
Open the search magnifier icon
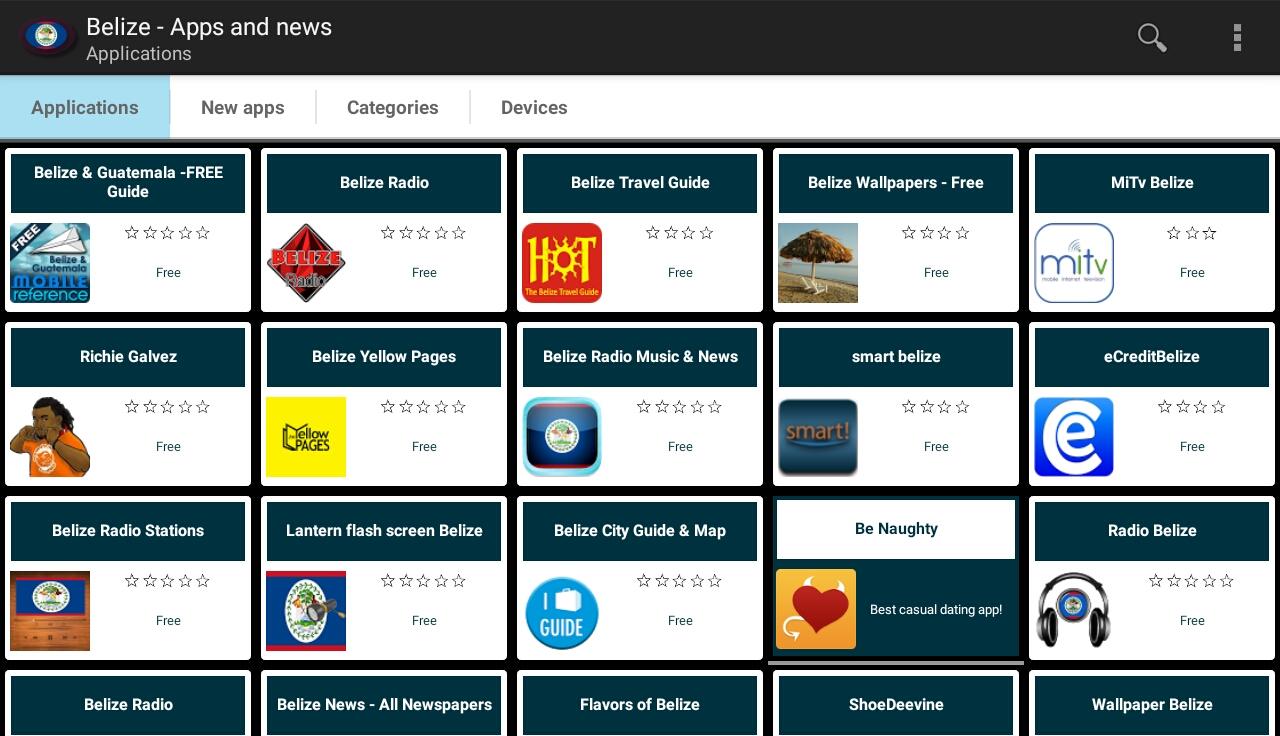[x=1152, y=38]
